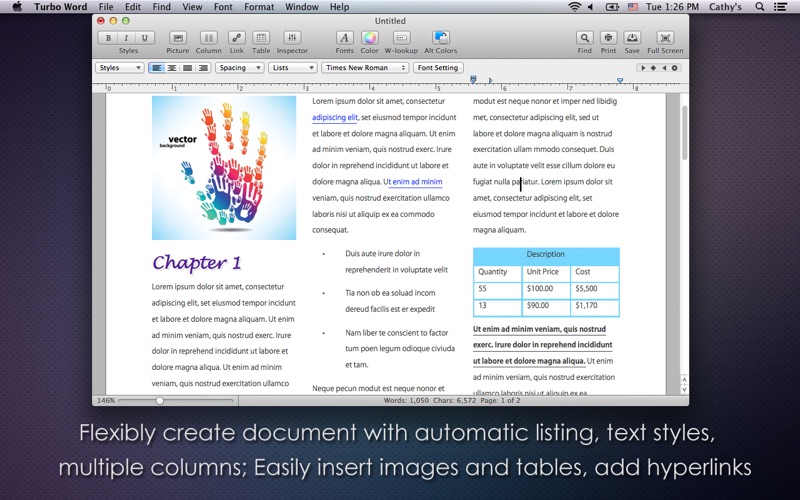Follow the 'adipiscing elit' hyperlink
The width and height of the screenshot is (800, 500).
click(x=335, y=117)
